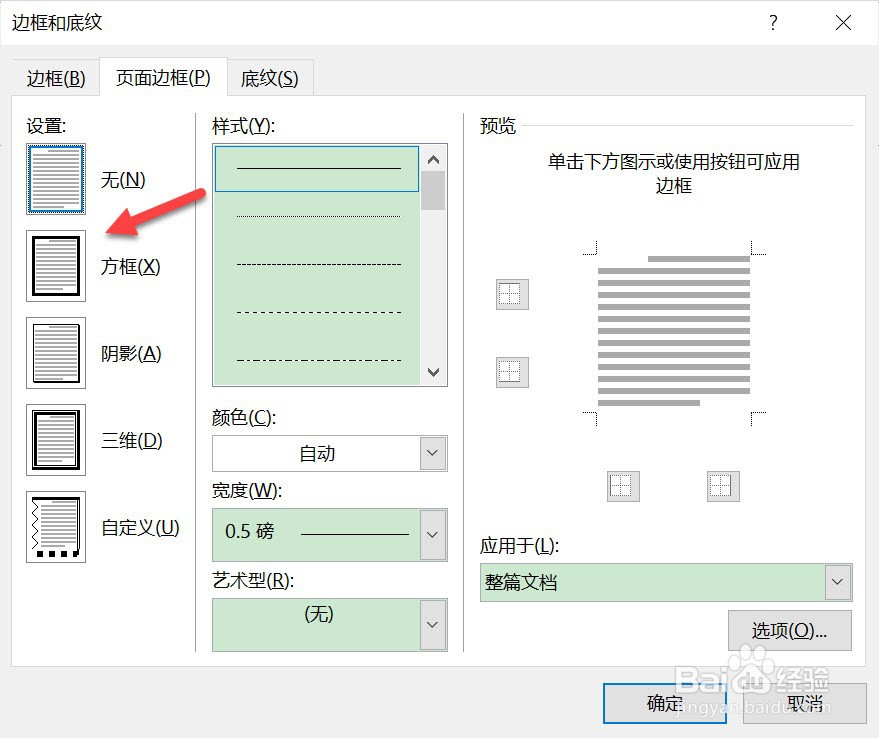
Task: Click the page preview diagram
Action: tap(674, 334)
